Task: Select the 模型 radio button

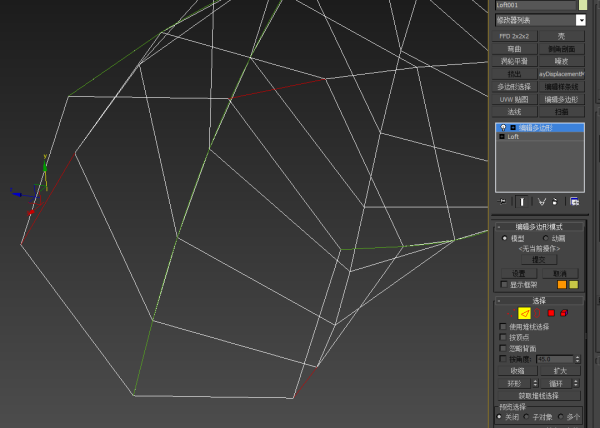Action: point(504,238)
